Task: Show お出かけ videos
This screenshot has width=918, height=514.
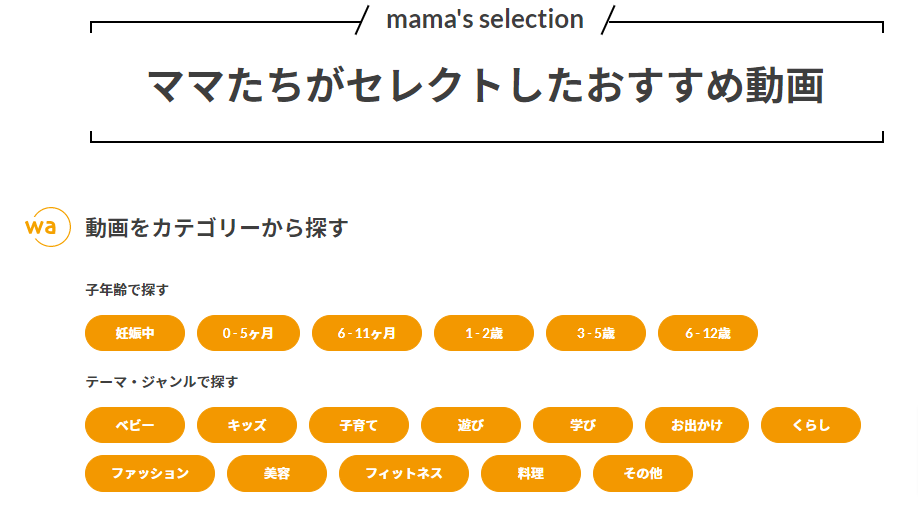Action: click(697, 425)
